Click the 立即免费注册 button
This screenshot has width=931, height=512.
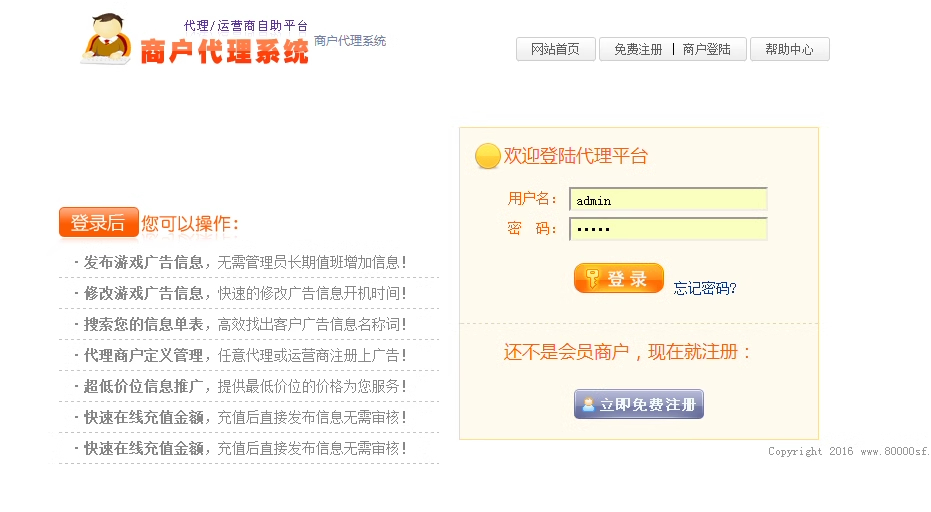[x=639, y=404]
